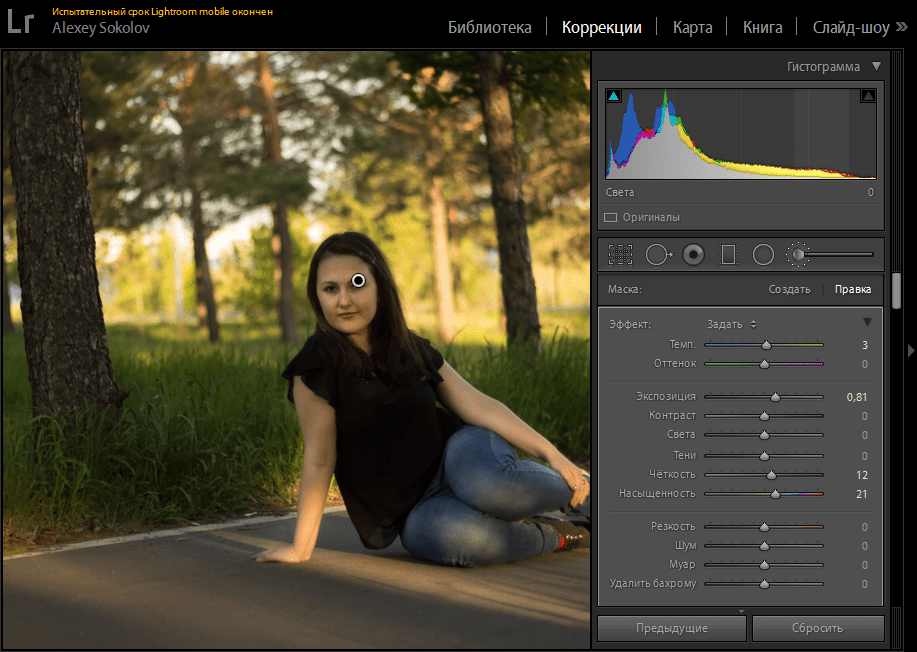Select the Crop Overlay tool
This screenshot has height=652, width=917.
point(621,255)
